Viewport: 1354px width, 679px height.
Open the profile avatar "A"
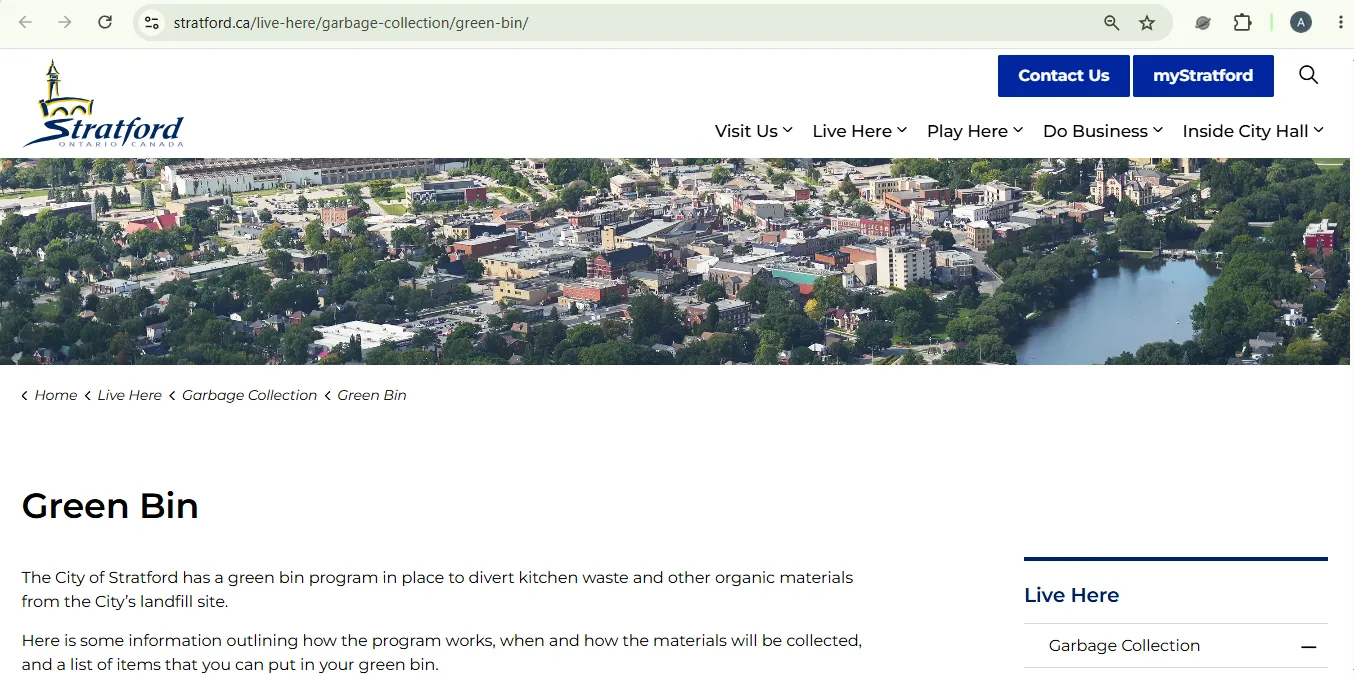click(x=1300, y=22)
